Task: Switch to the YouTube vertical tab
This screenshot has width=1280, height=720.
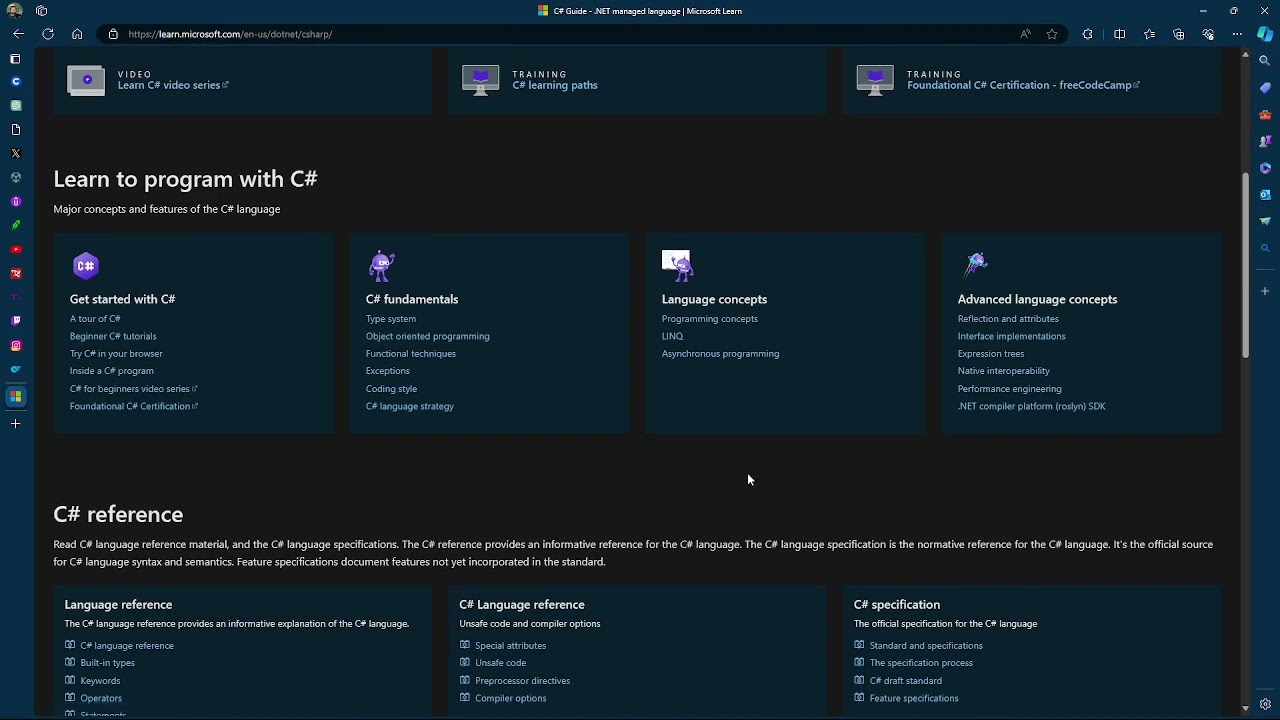Action: tap(15, 249)
